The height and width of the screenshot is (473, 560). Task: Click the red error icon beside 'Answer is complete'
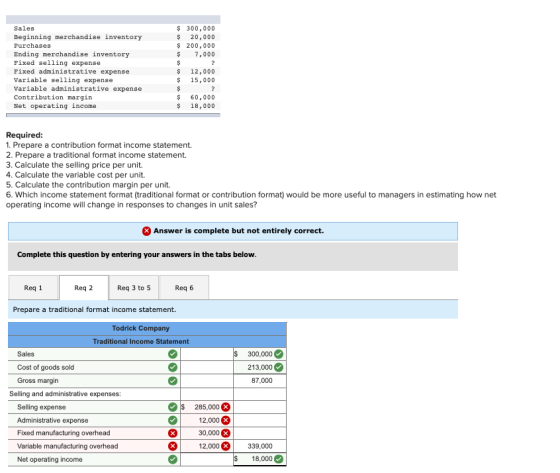pos(146,231)
